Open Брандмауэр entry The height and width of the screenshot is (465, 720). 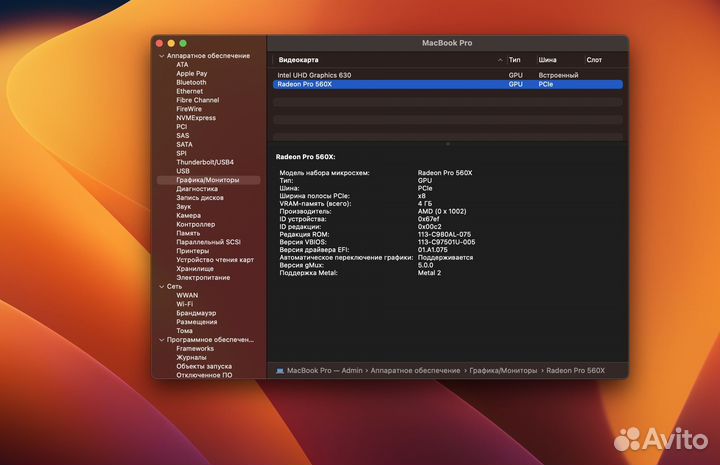tap(196, 313)
